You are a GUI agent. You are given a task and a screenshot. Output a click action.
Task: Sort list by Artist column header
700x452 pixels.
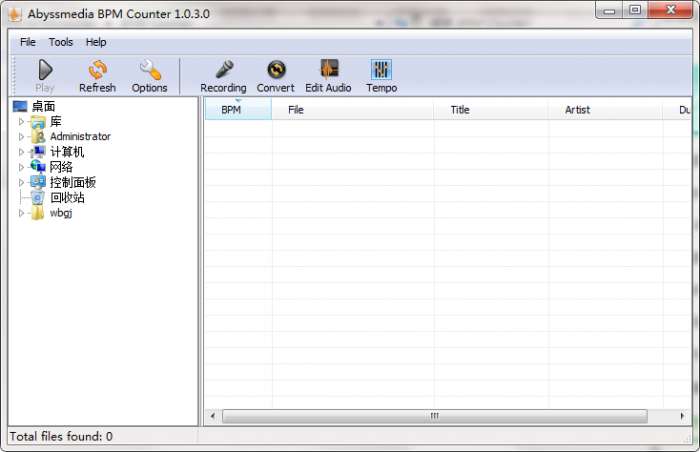(x=605, y=109)
